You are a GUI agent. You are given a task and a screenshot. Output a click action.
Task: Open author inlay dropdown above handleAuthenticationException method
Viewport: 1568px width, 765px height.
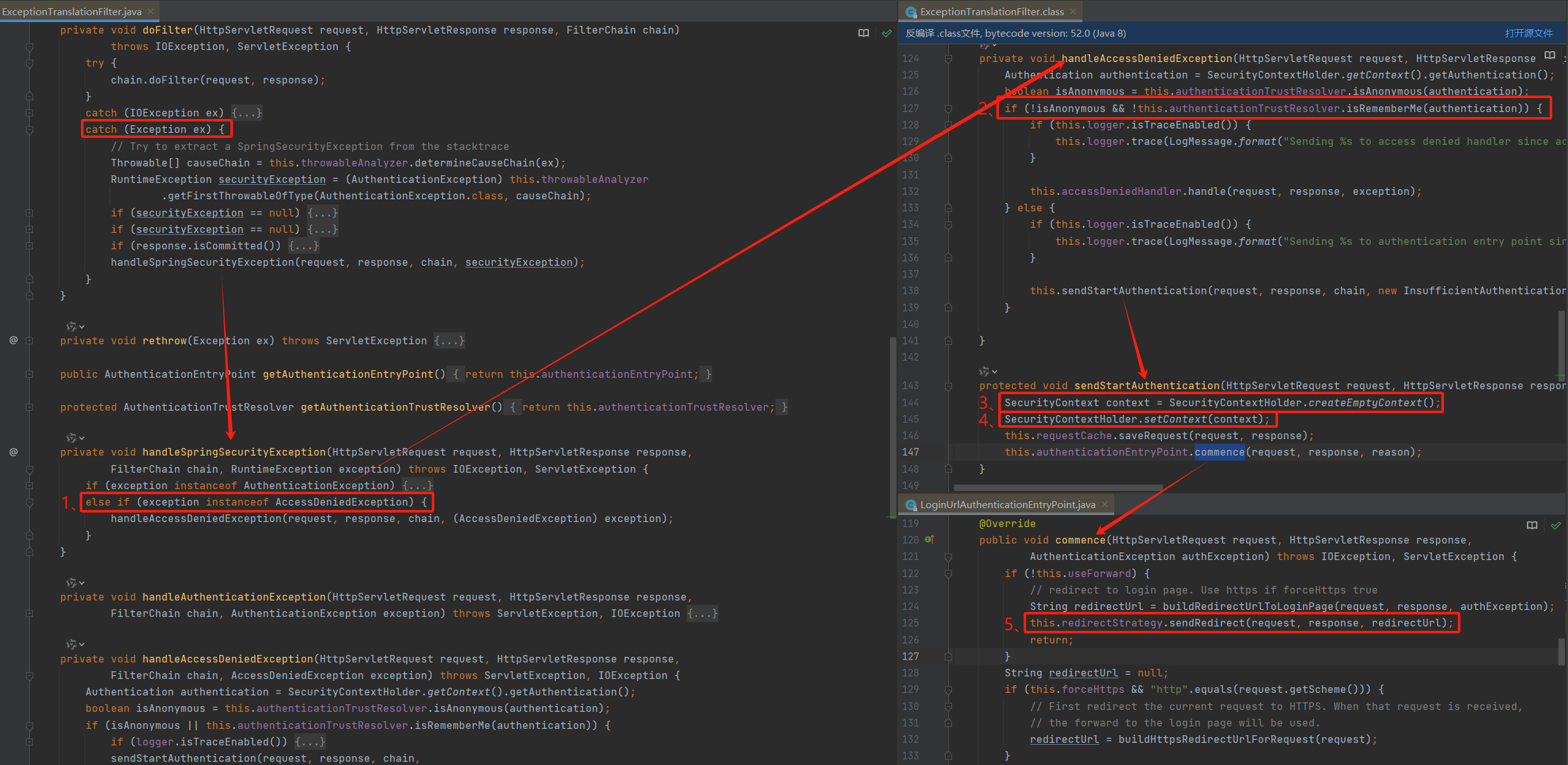[76, 583]
